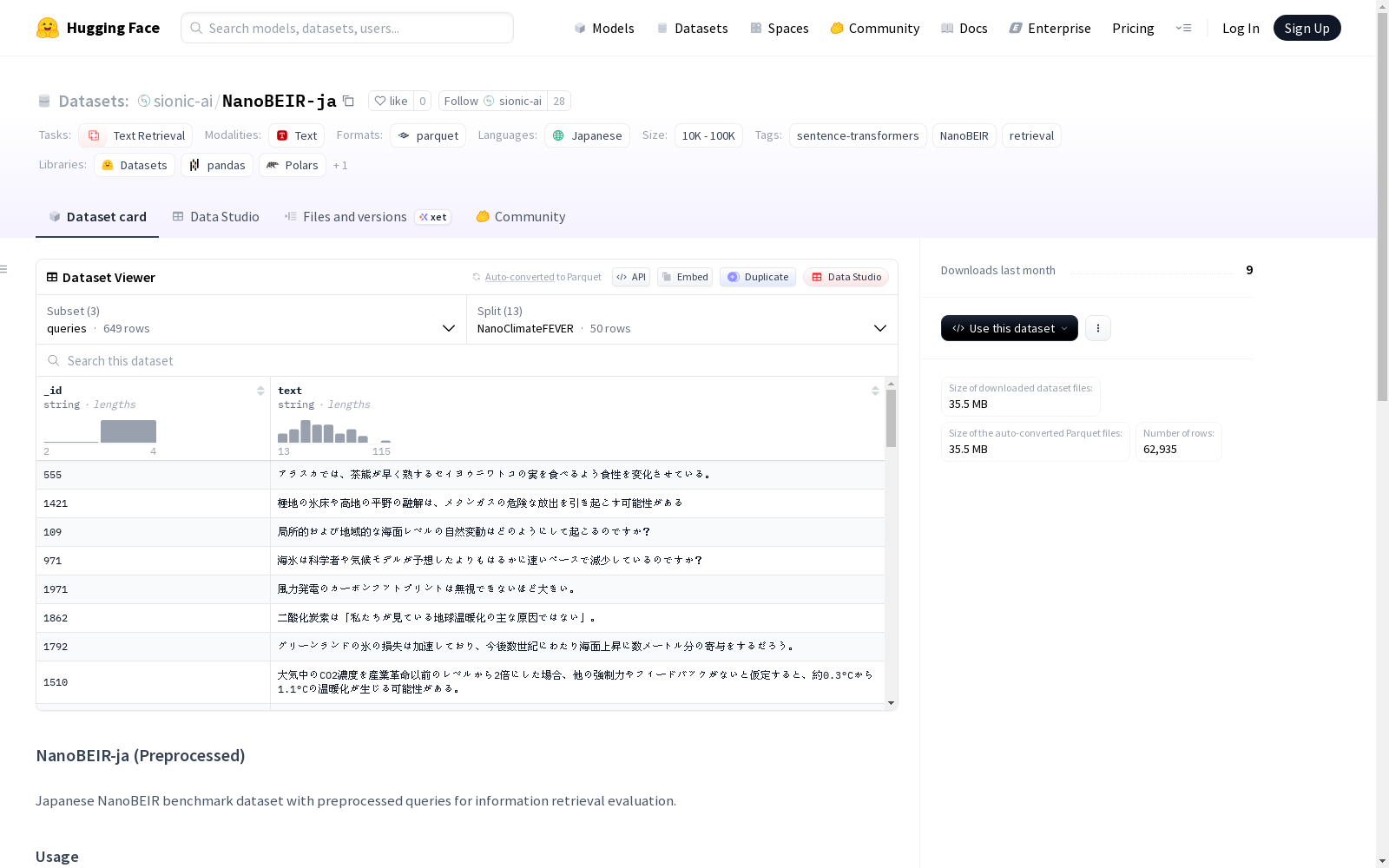This screenshot has width=1389, height=868.
Task: Click the heart like button
Action: pyautogui.click(x=391, y=101)
